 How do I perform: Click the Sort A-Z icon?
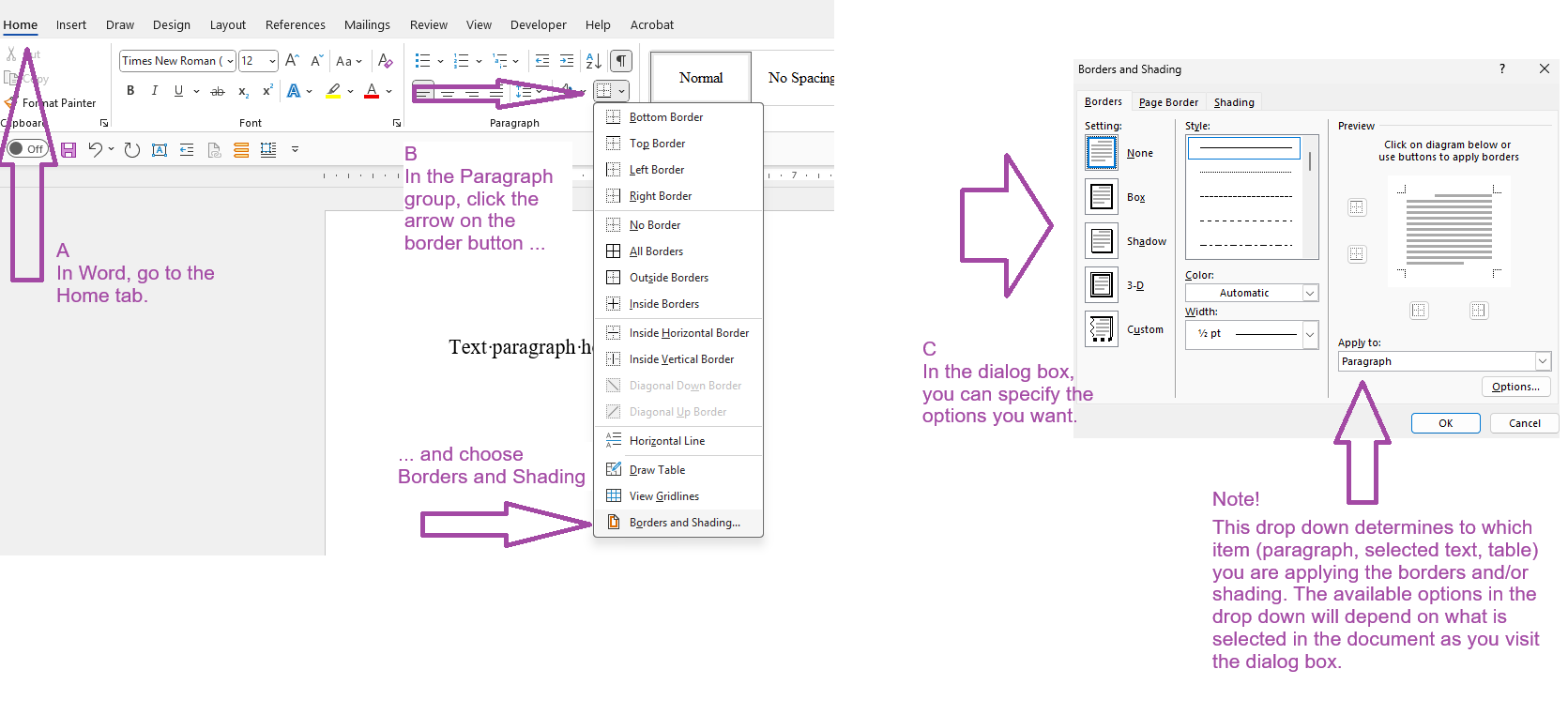coord(593,61)
